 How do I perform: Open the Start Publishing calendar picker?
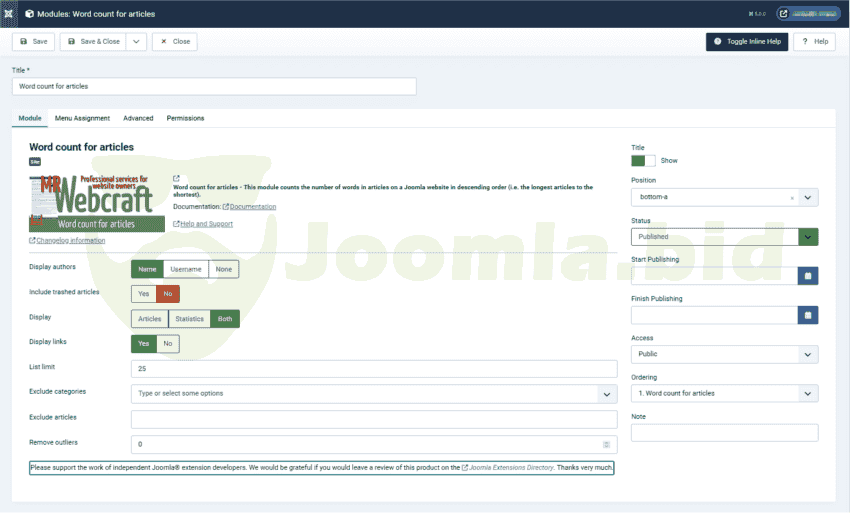[x=808, y=275]
